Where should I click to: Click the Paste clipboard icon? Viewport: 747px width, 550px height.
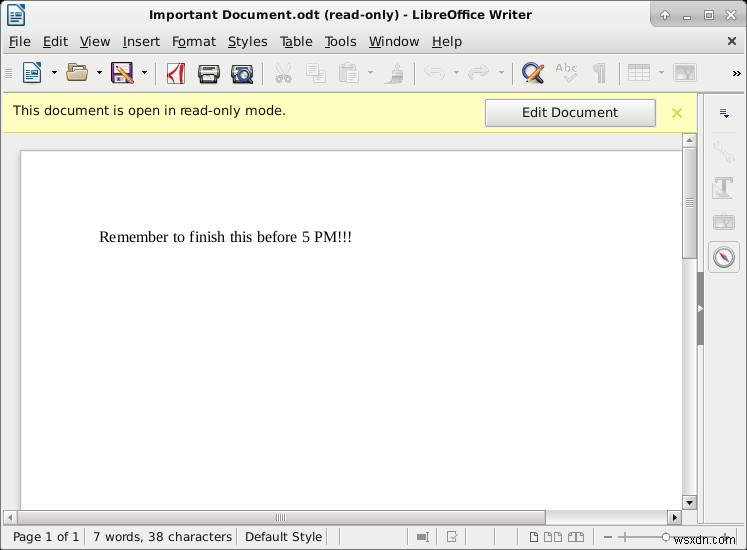coord(349,73)
